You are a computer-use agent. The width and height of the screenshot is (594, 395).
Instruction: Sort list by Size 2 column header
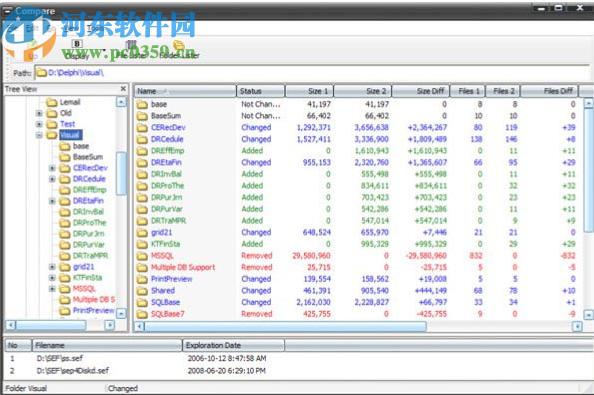(x=363, y=91)
